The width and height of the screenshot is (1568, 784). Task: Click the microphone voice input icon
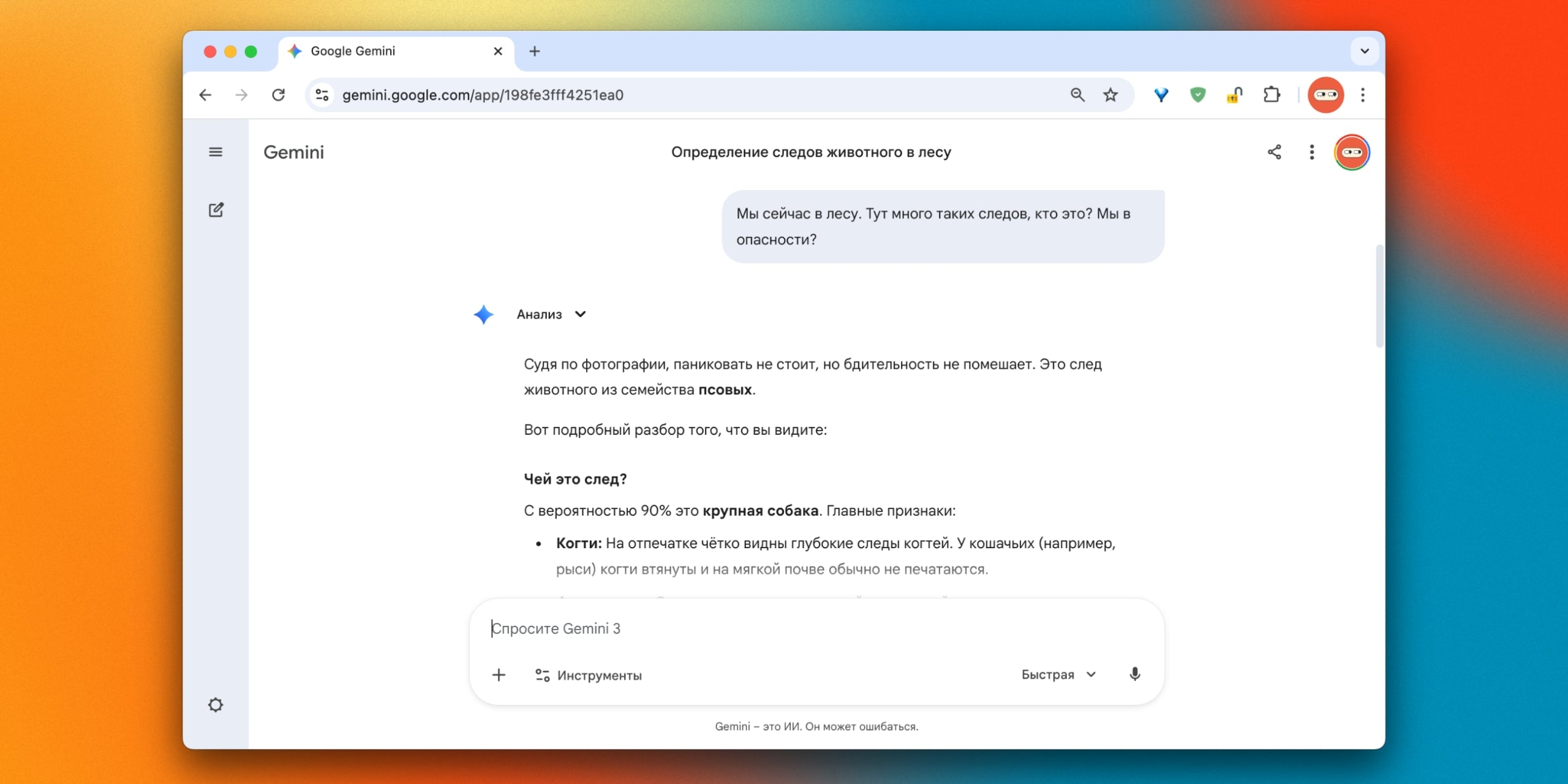[x=1134, y=674]
